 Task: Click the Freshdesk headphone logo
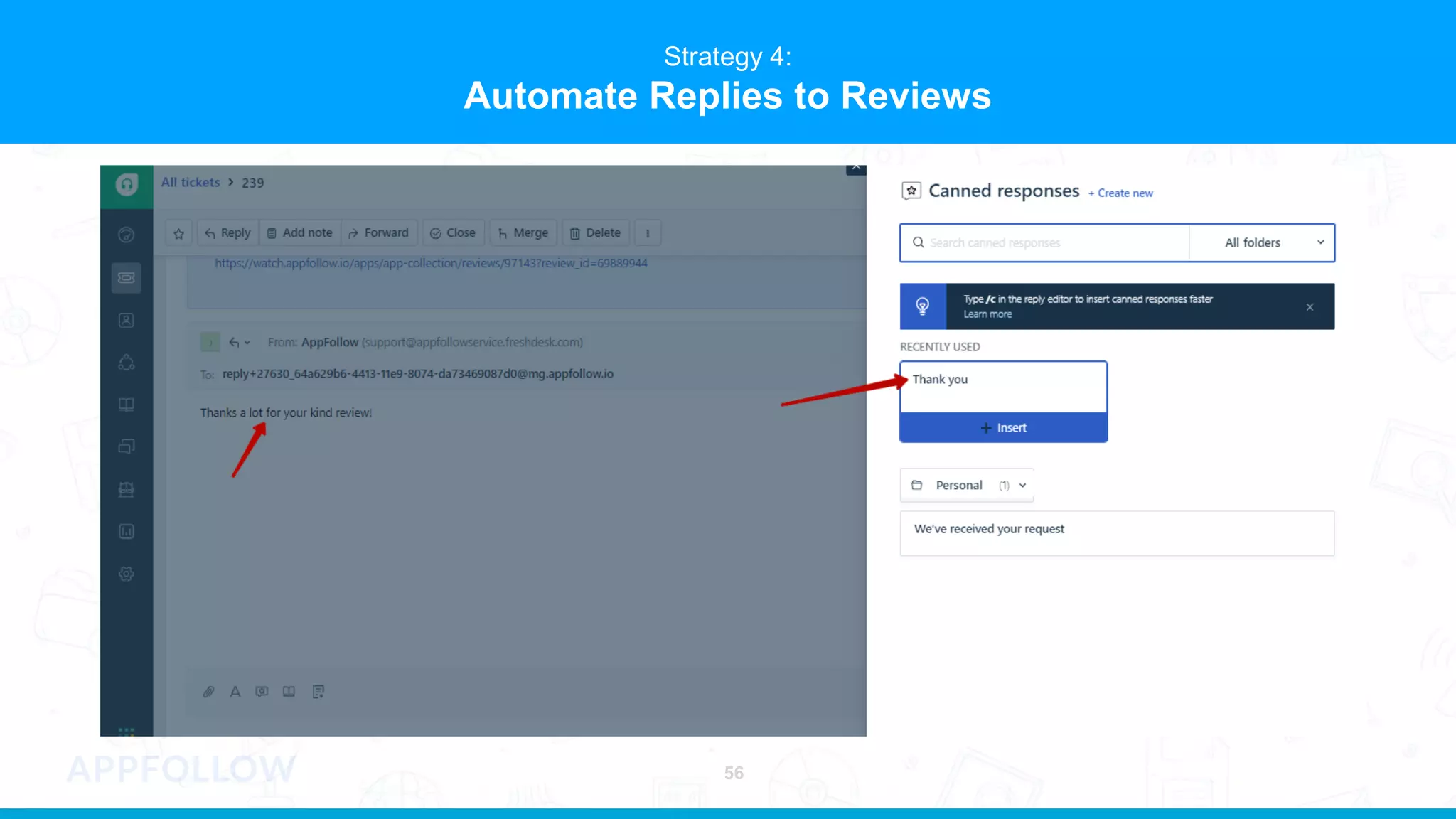(x=127, y=185)
